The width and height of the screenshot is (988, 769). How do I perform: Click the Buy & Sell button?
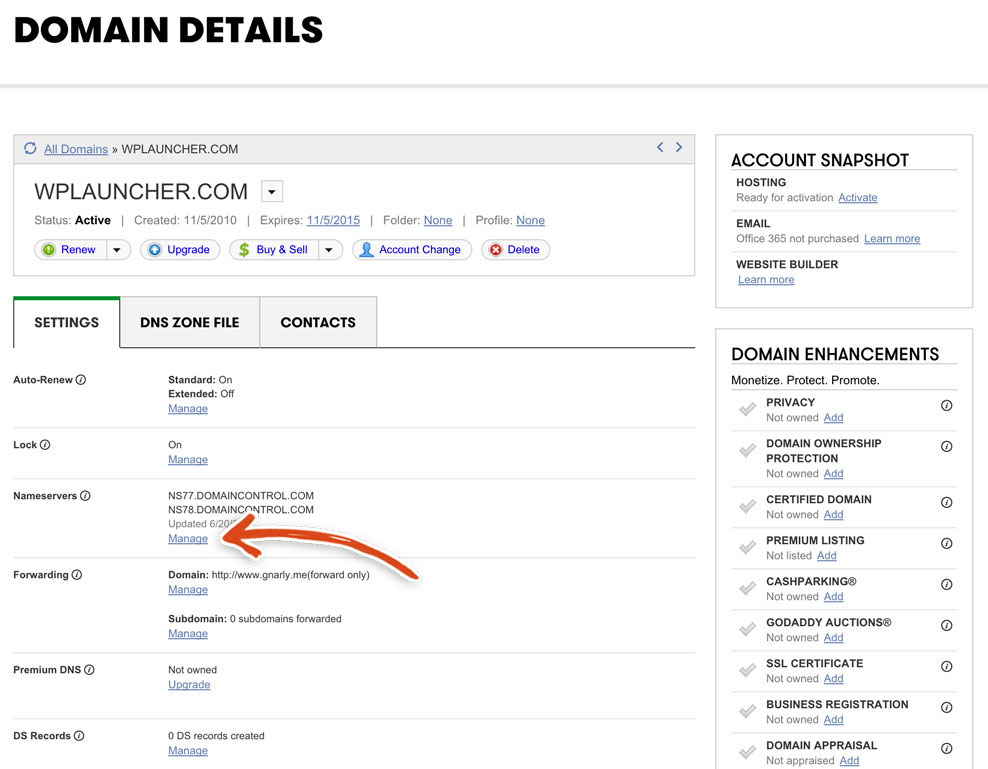(x=274, y=250)
